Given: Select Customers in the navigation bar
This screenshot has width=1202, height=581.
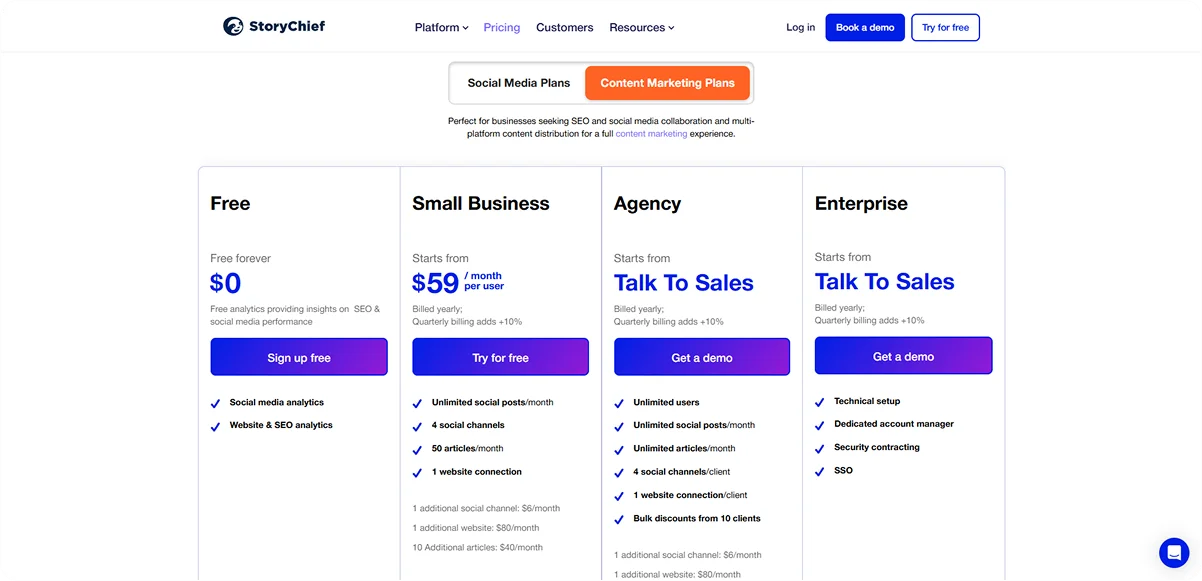Looking at the screenshot, I should point(564,27).
